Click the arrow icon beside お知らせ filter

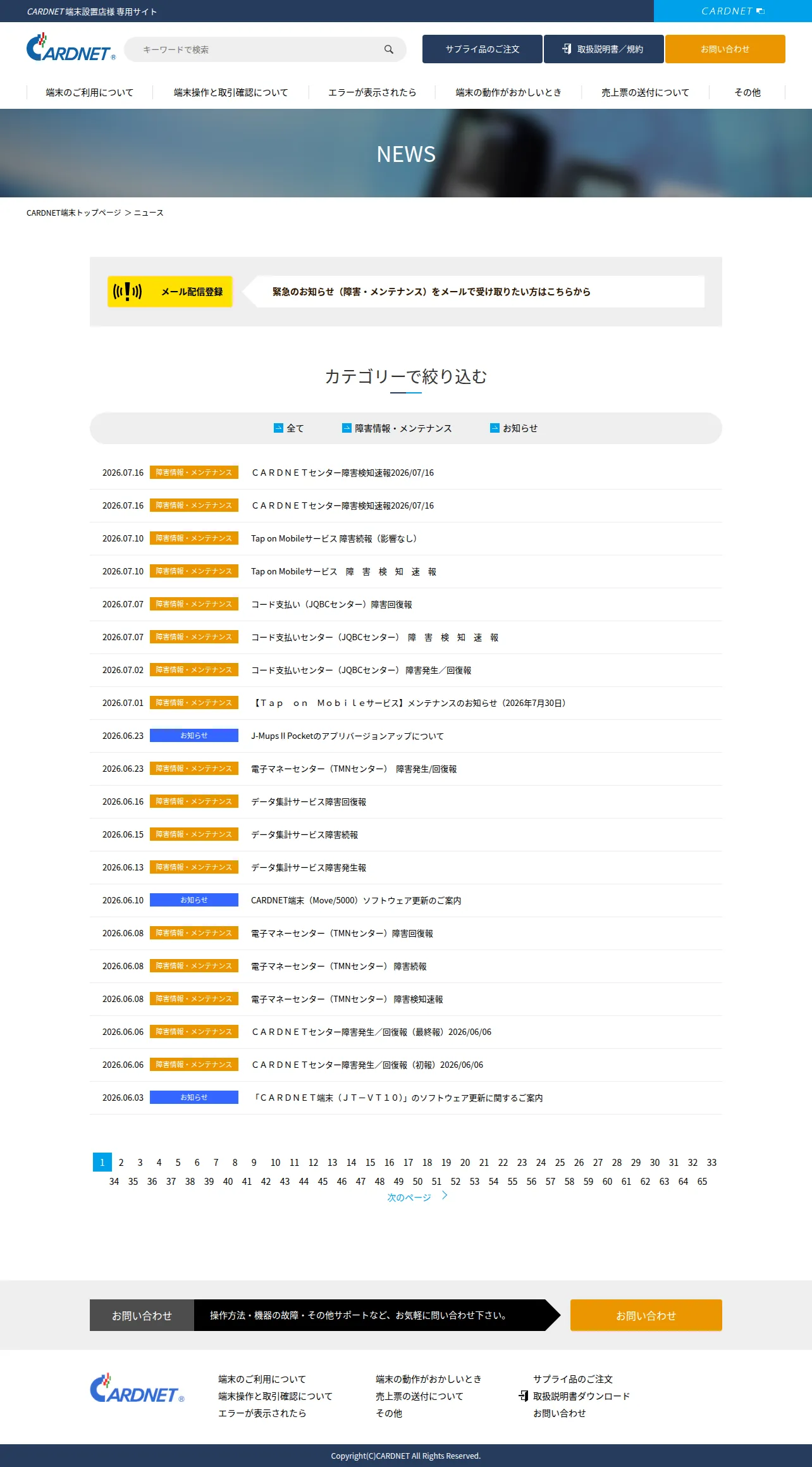495,428
